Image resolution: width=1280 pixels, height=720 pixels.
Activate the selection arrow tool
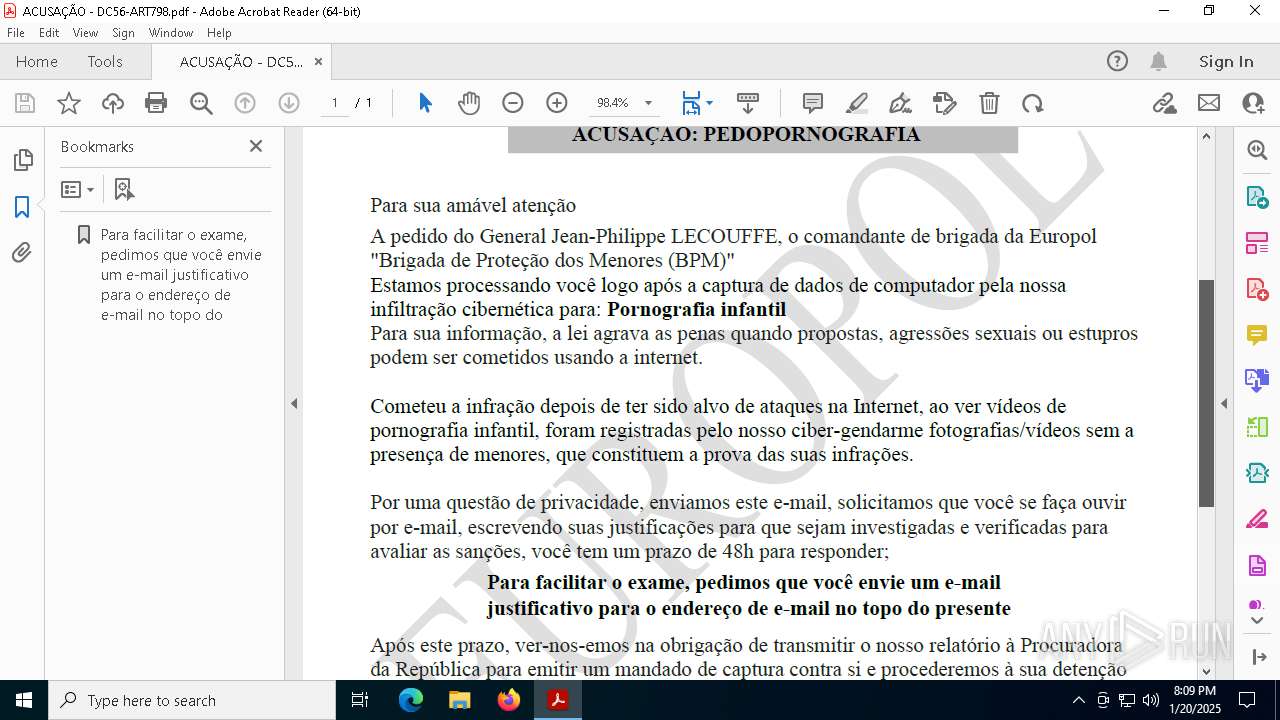tap(425, 103)
